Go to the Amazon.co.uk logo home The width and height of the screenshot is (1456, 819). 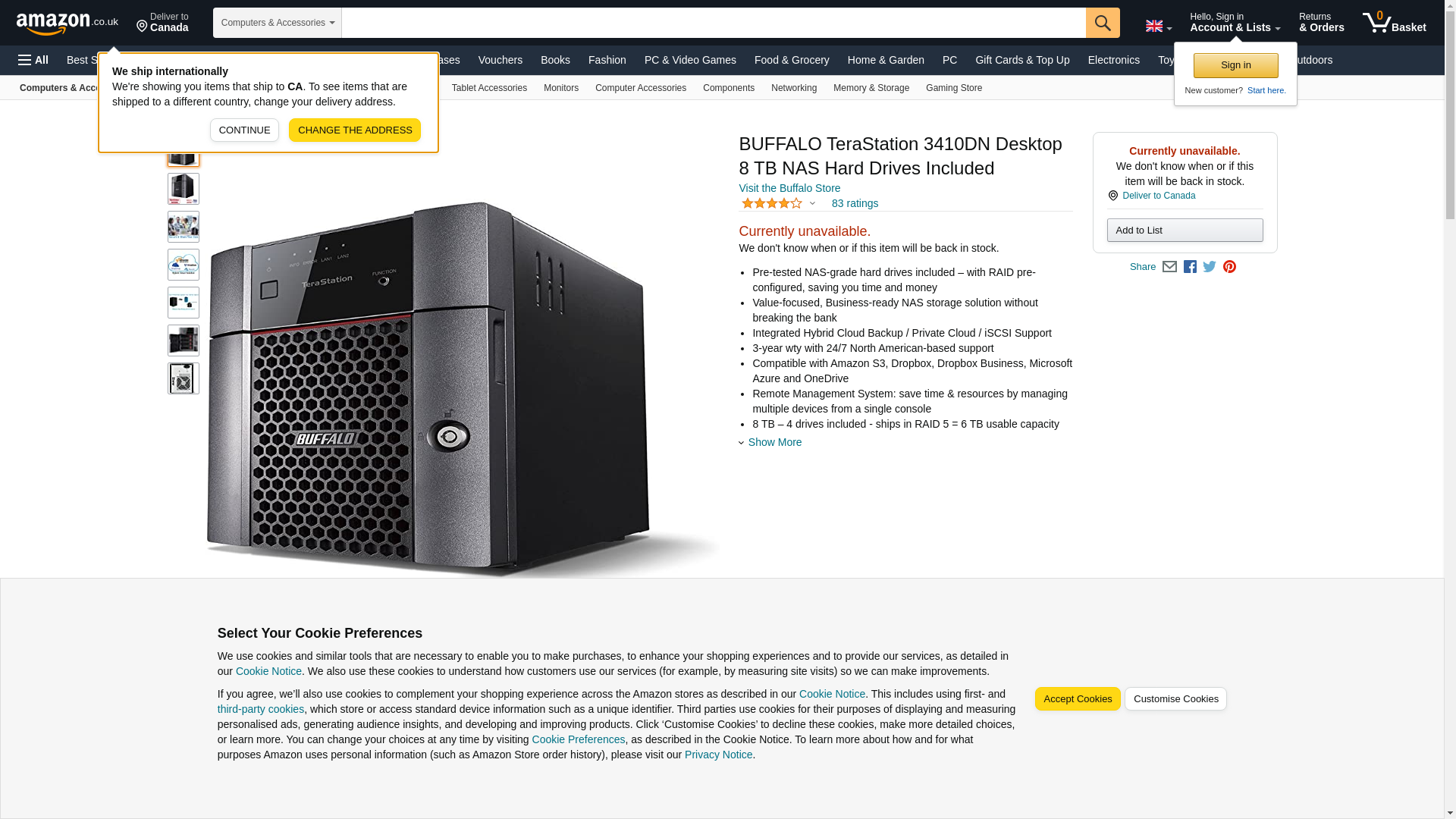pos(67,23)
